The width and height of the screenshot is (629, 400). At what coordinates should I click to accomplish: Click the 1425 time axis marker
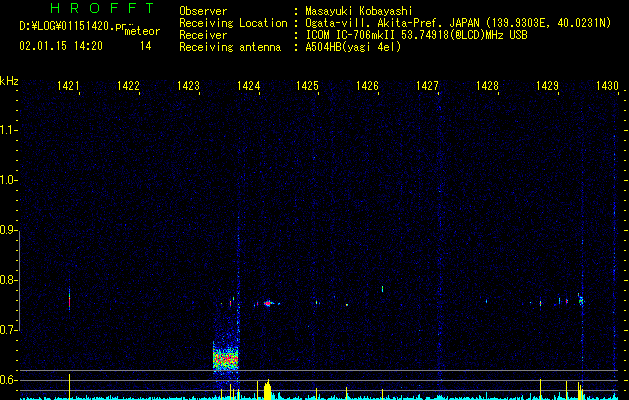307,86
